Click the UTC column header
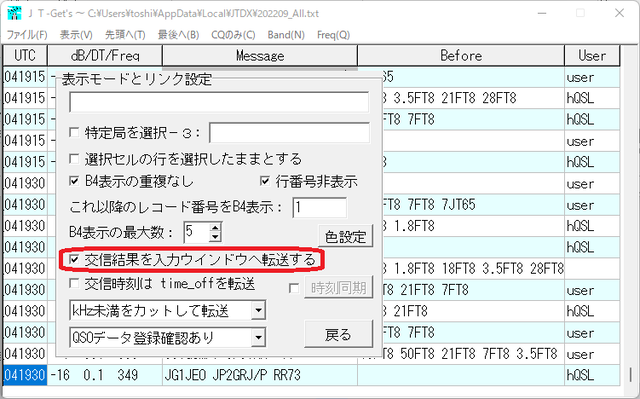640x399 pixels. click(25, 55)
